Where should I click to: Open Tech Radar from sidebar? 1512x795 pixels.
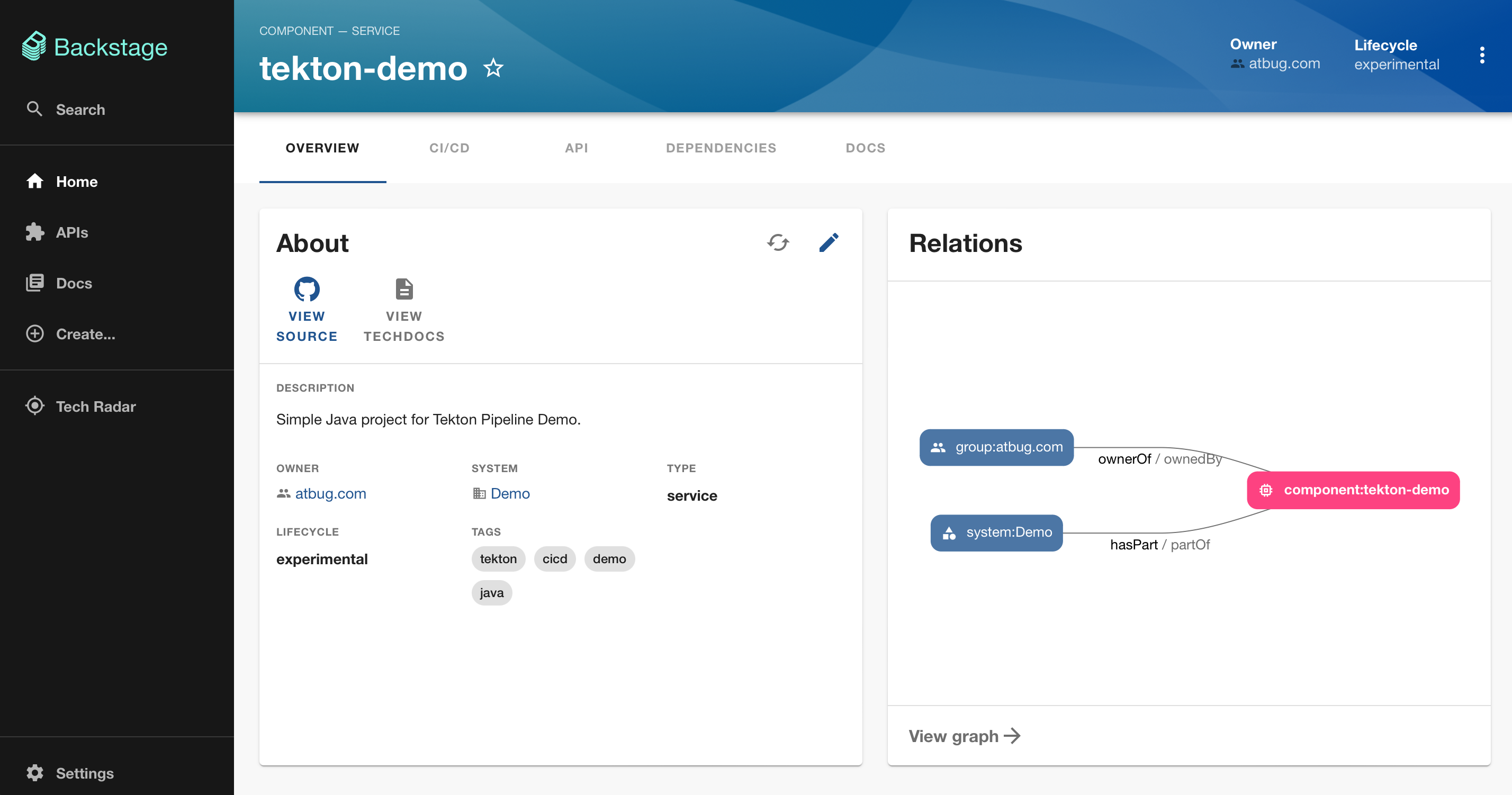(x=95, y=406)
